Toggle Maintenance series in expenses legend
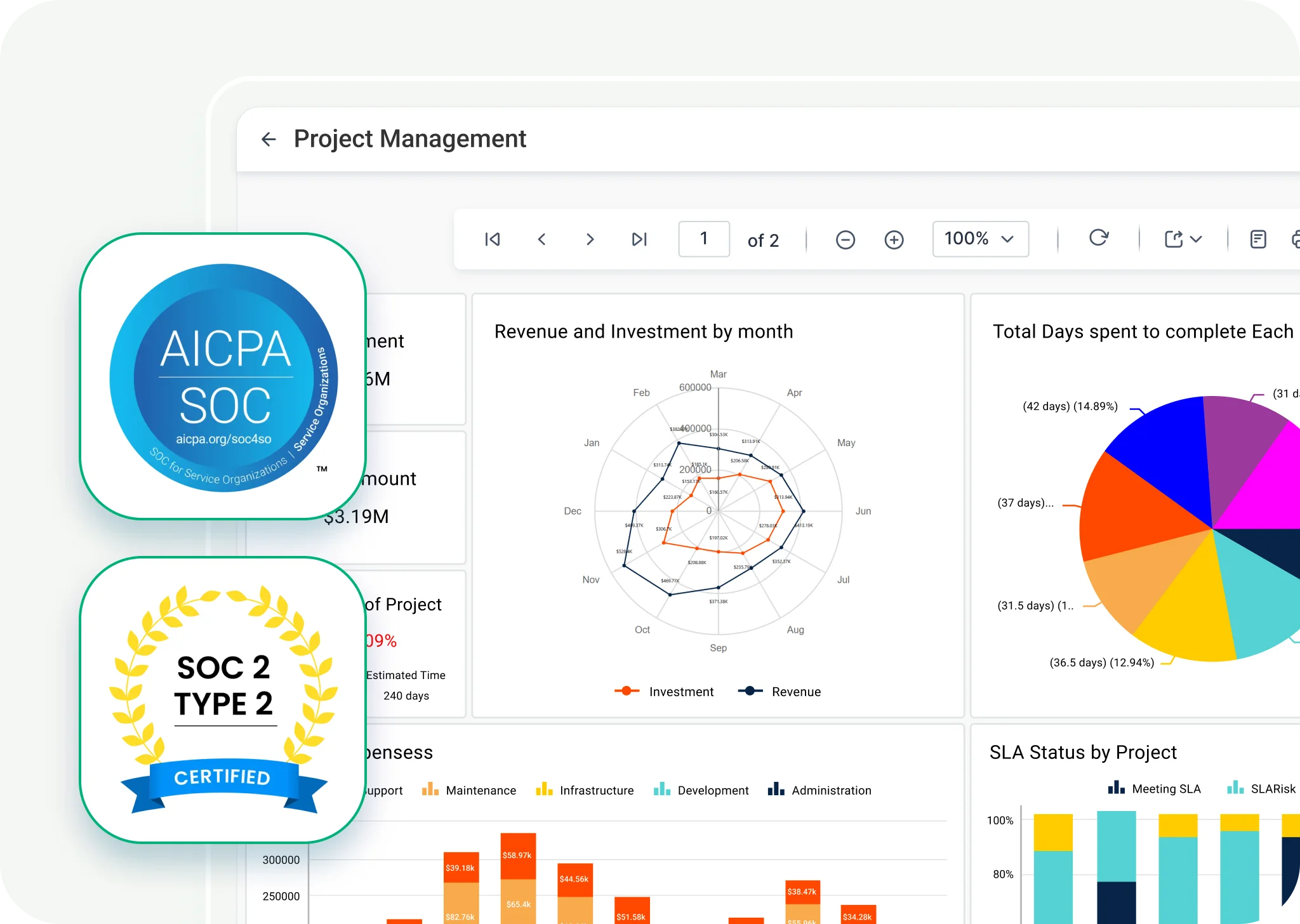The height and width of the screenshot is (924, 1300). tap(469, 790)
